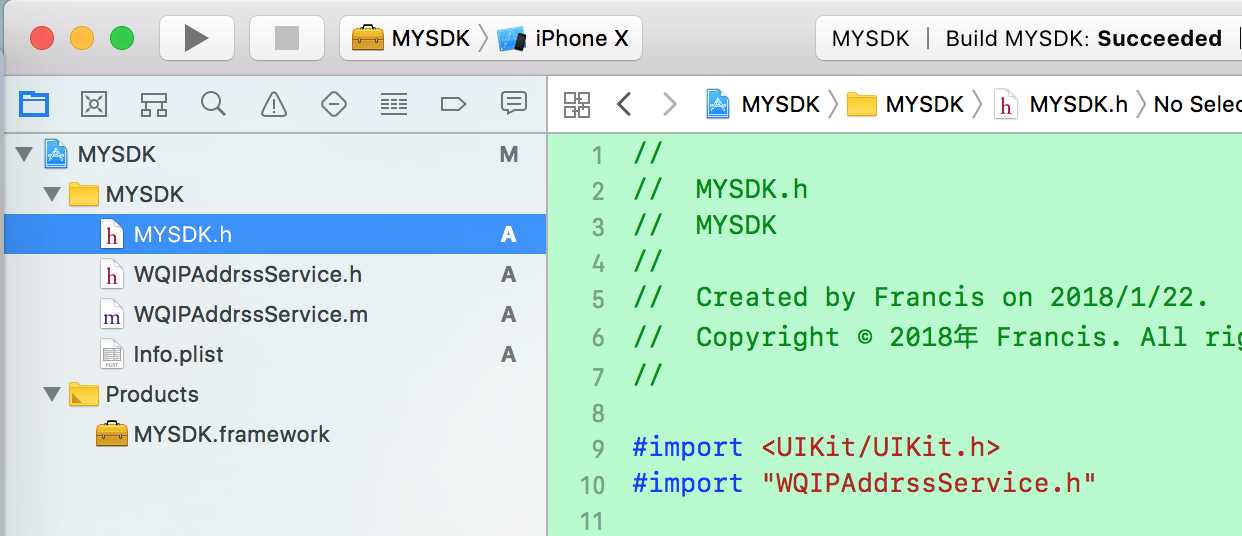This screenshot has height=536, width=1242.
Task: Stop the running build
Action: pos(286,38)
